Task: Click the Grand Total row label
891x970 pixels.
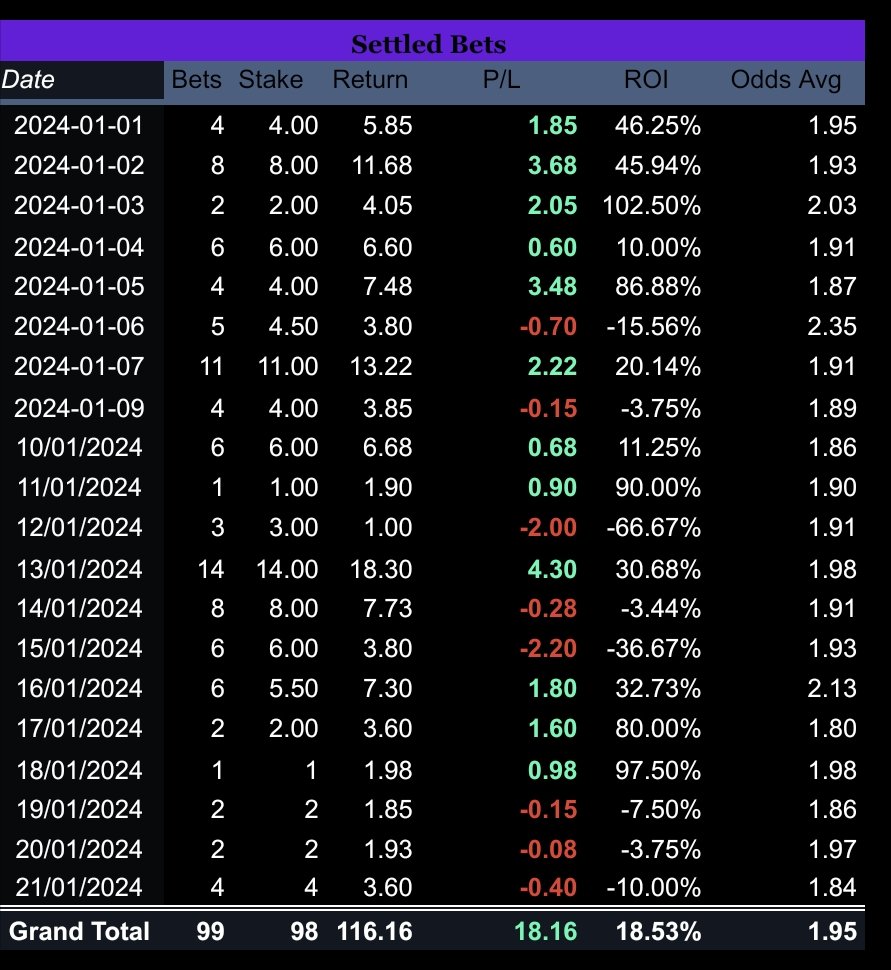Action: coord(79,931)
